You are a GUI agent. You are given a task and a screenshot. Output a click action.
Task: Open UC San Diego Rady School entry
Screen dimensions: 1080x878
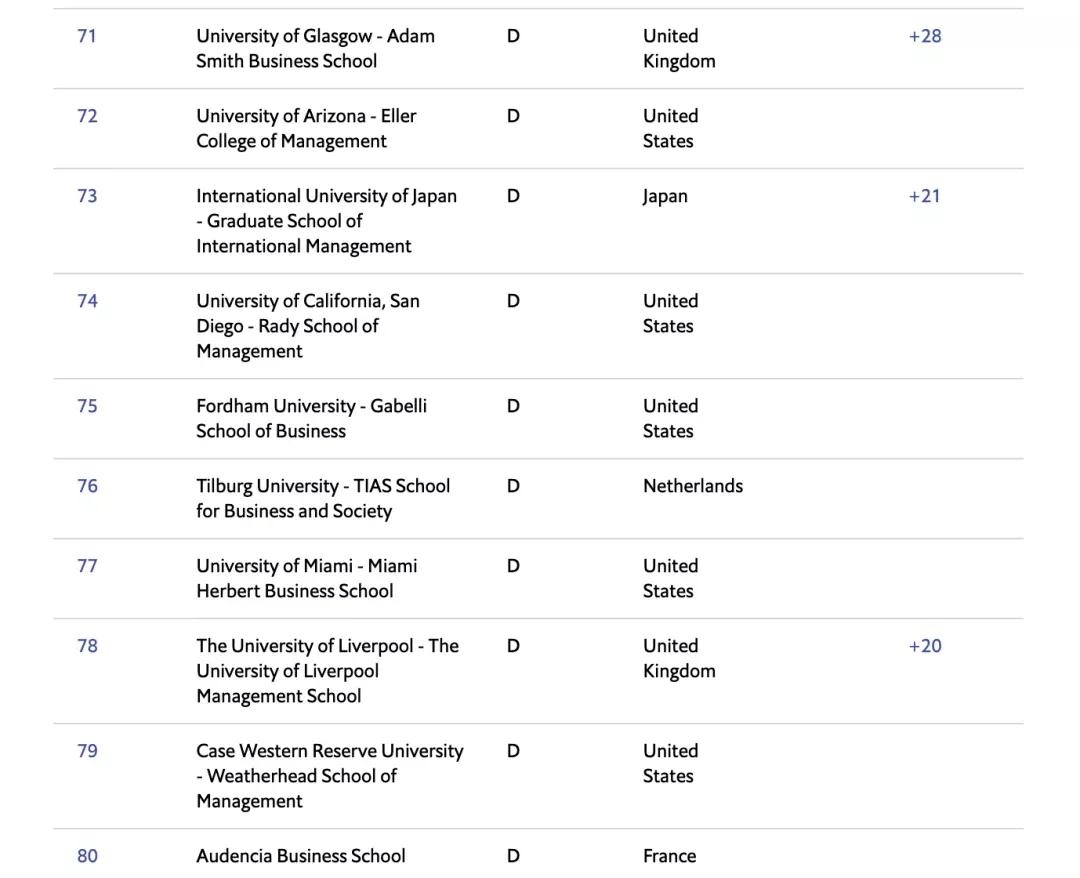pyautogui.click(x=307, y=325)
